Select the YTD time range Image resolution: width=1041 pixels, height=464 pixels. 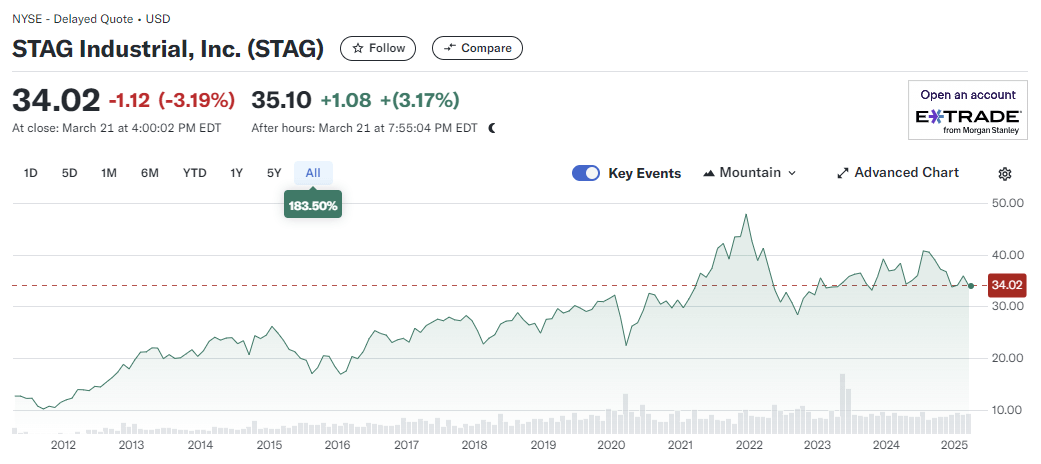click(x=195, y=173)
